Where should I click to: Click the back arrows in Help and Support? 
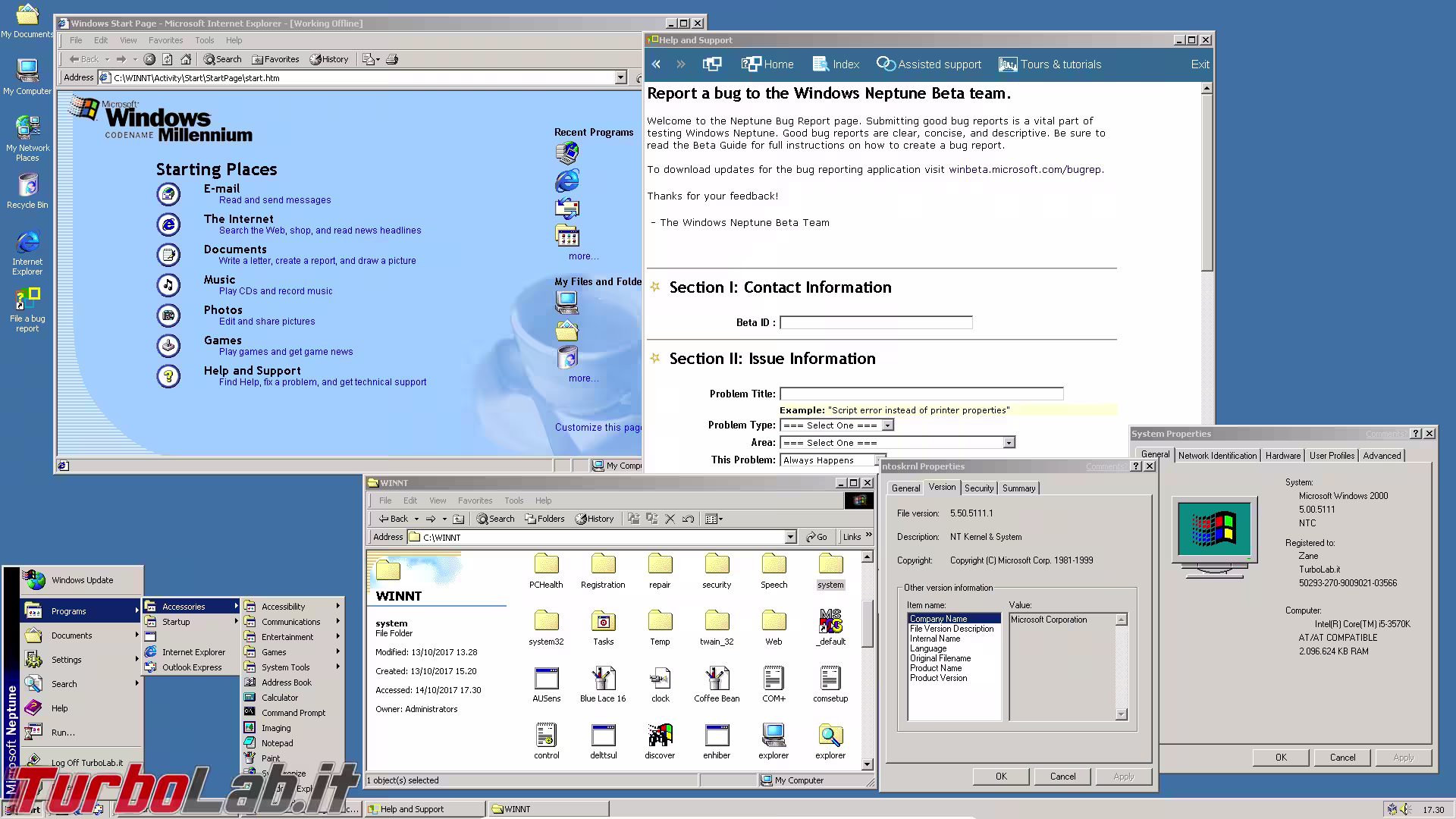[x=656, y=64]
